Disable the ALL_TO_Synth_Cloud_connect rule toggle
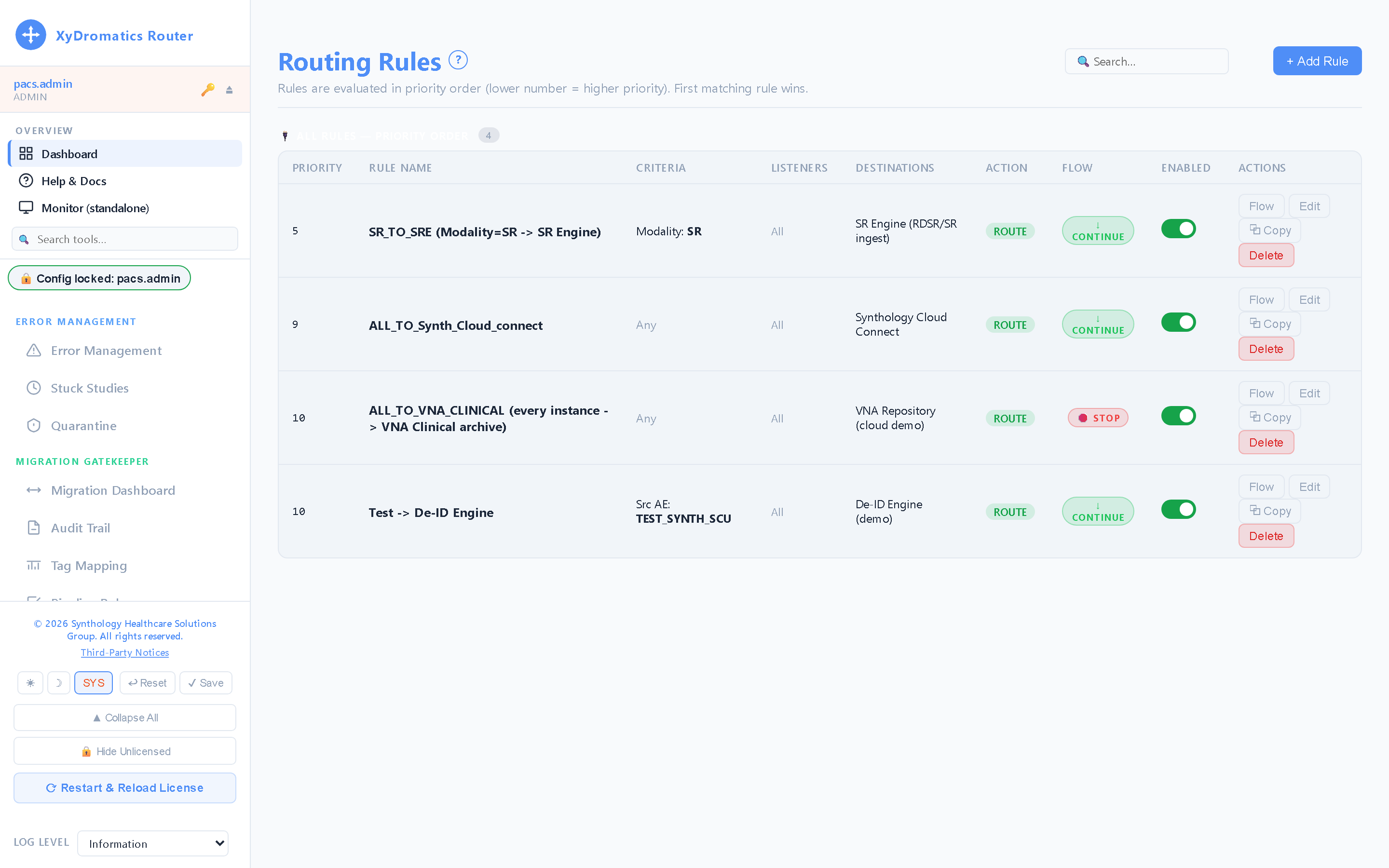This screenshot has height=868, width=1389. [1178, 323]
